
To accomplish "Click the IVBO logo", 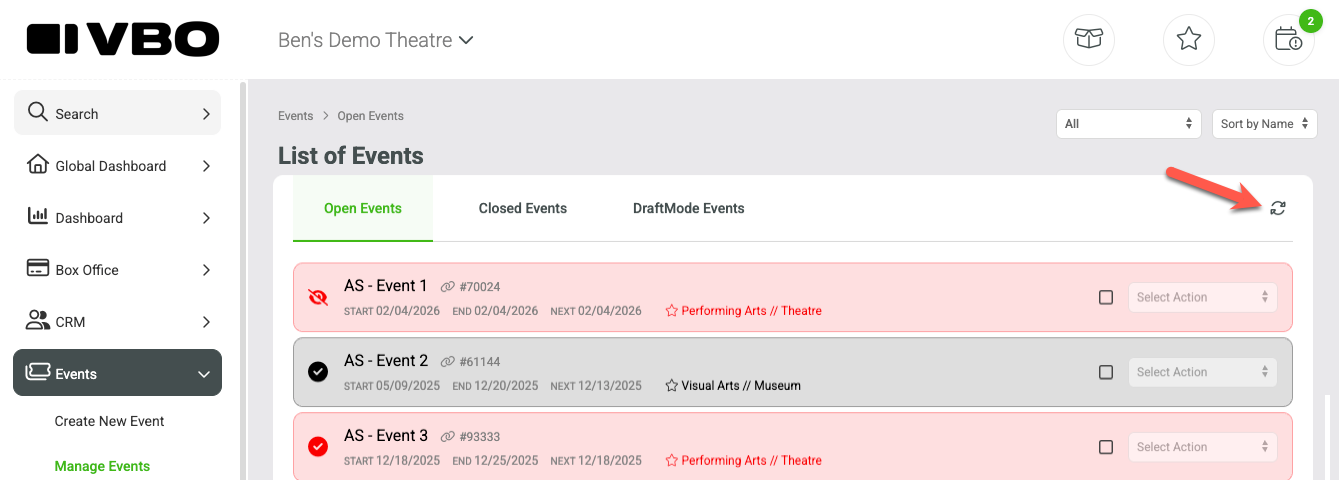I will coord(123,40).
